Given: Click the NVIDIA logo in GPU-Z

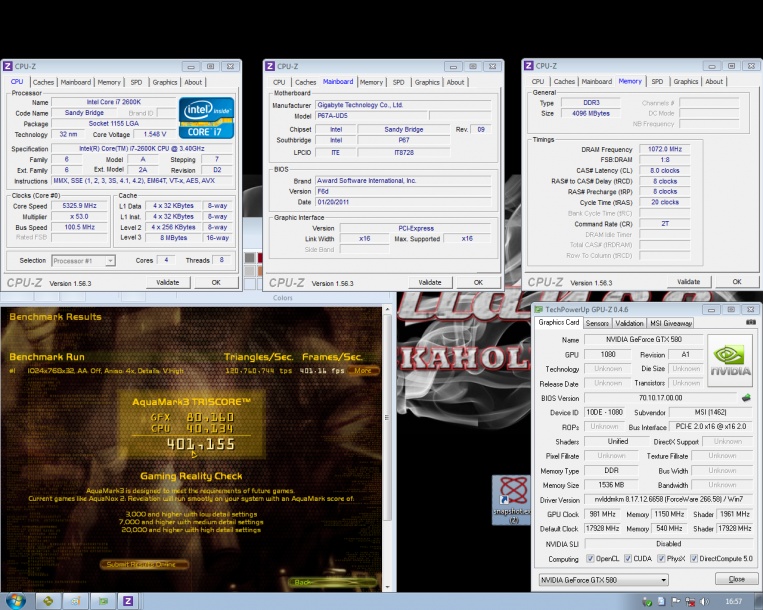Looking at the screenshot, I should point(729,360).
